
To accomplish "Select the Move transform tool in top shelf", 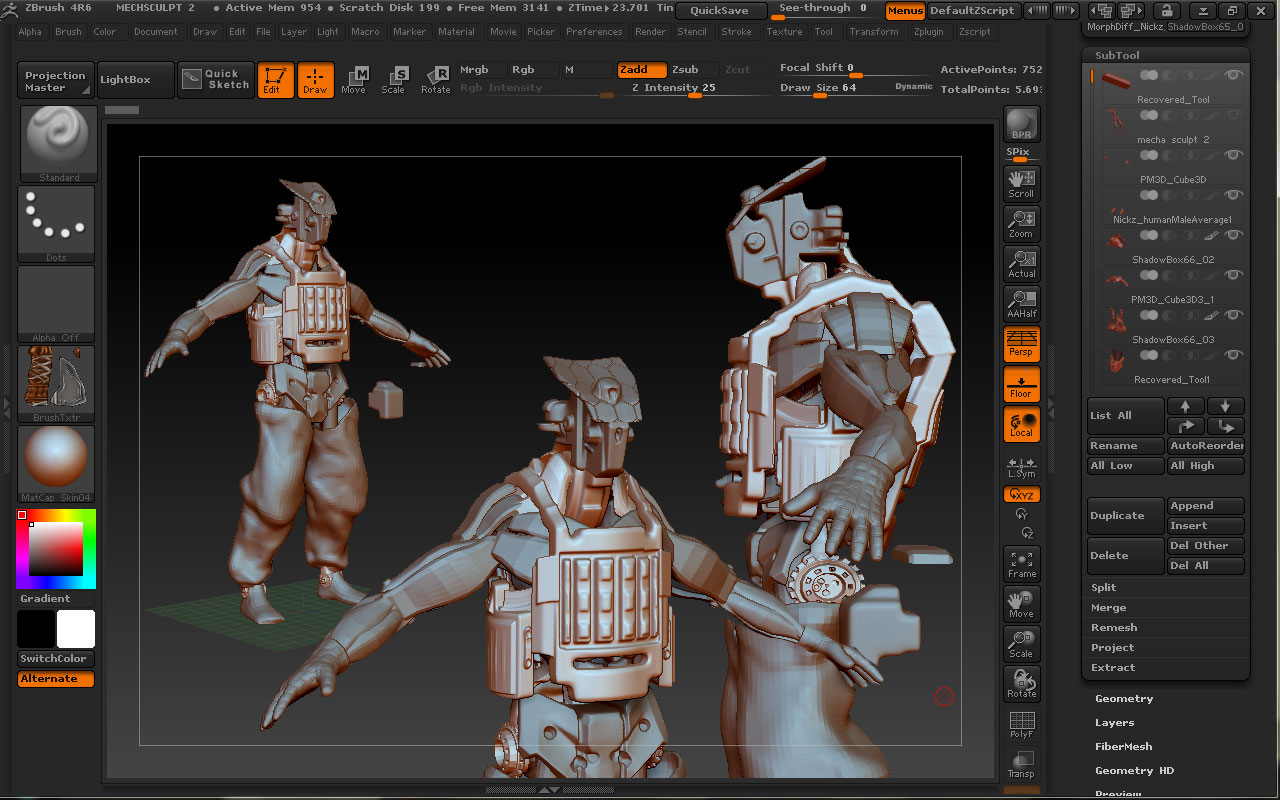I will coord(354,80).
